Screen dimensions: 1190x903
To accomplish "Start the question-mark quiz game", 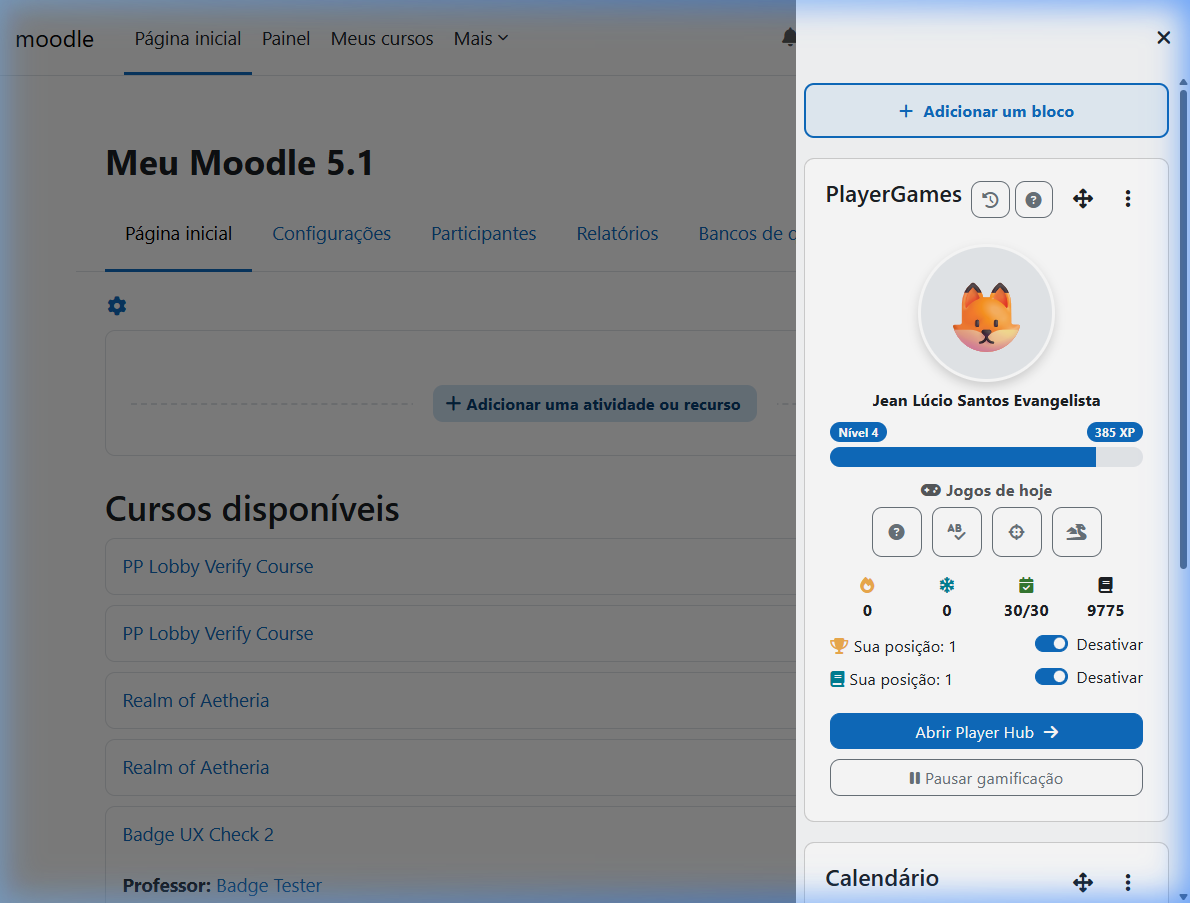I will point(896,532).
